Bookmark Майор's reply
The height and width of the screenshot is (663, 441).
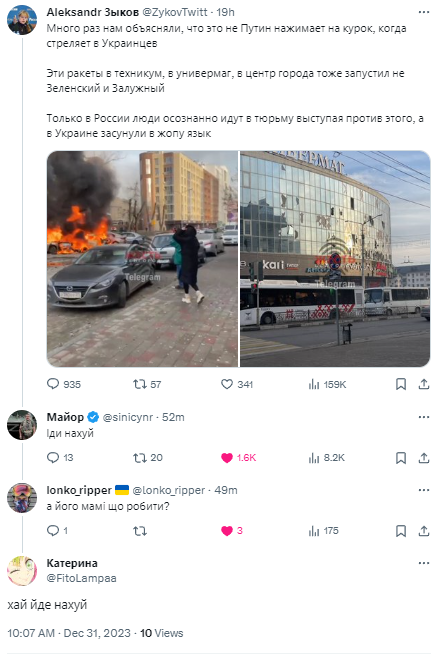coord(401,458)
